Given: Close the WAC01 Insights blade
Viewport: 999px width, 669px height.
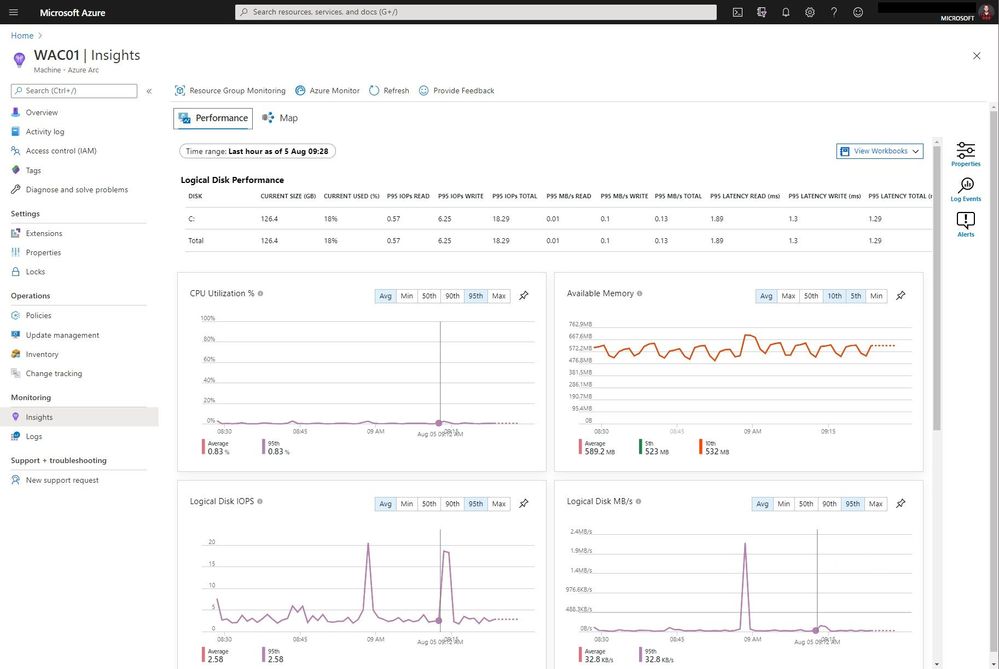Looking at the screenshot, I should (x=977, y=56).
